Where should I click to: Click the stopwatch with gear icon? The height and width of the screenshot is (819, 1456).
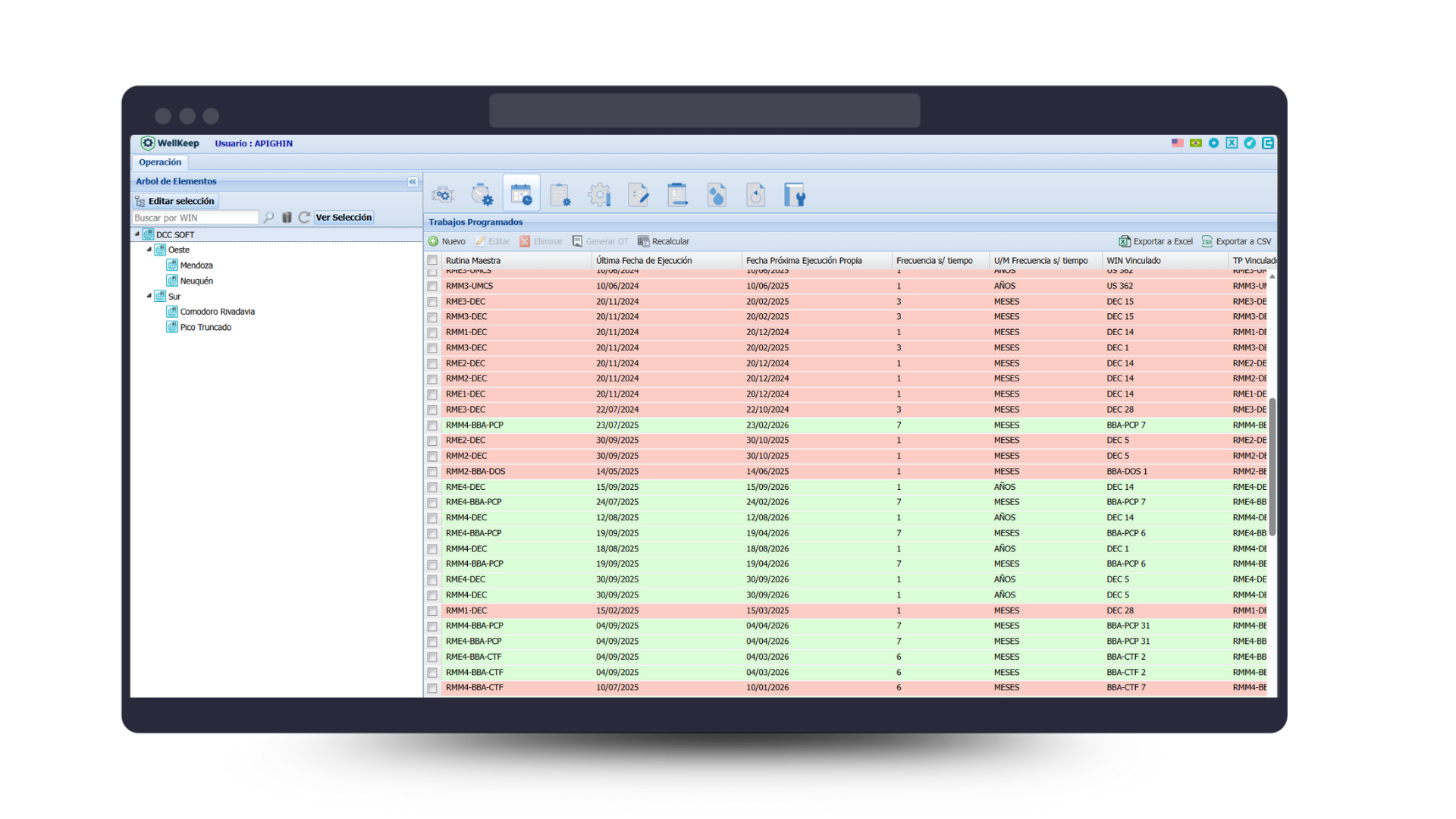[482, 195]
